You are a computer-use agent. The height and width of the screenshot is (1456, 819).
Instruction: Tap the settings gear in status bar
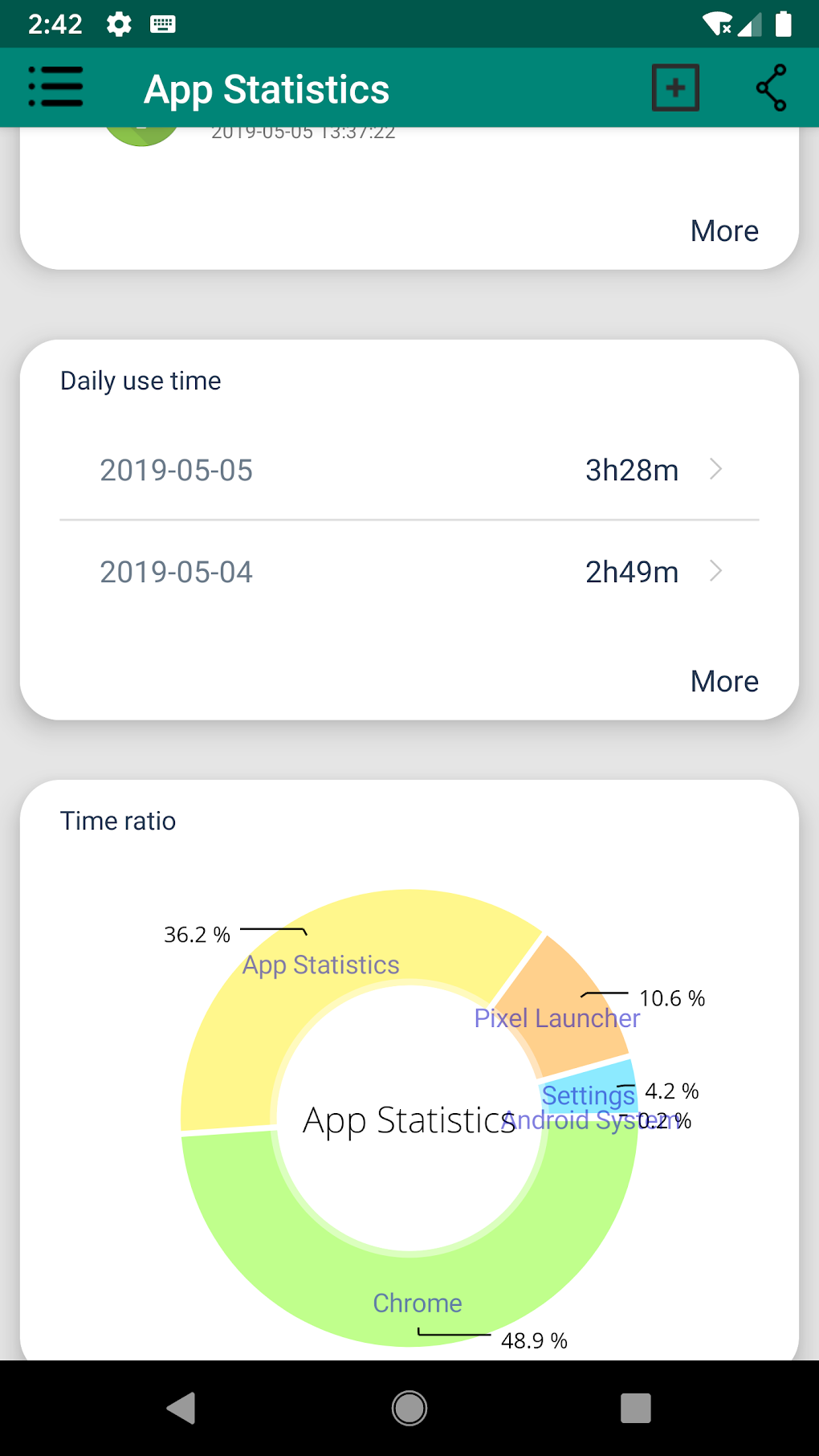point(119,24)
